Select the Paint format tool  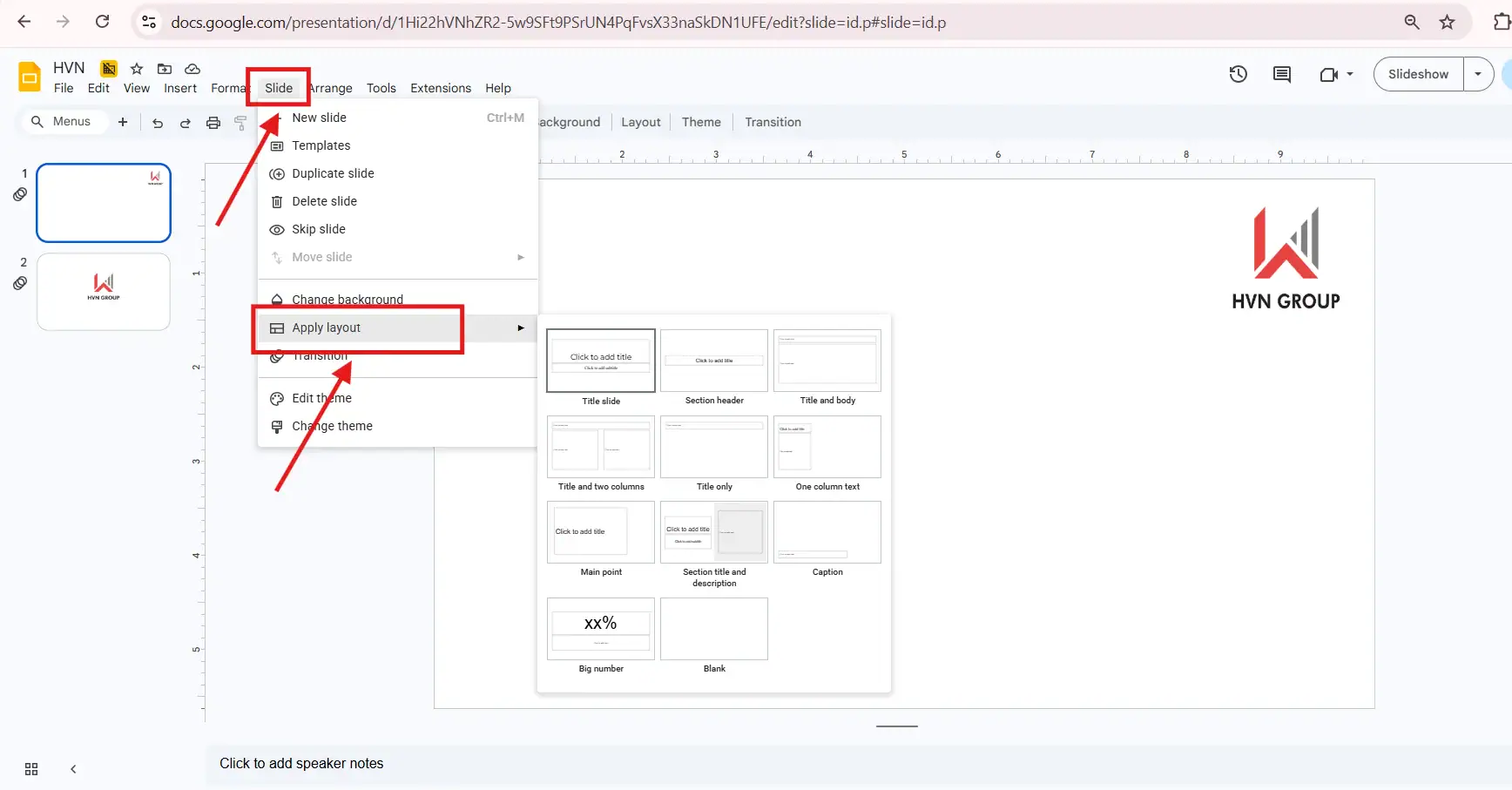(241, 122)
